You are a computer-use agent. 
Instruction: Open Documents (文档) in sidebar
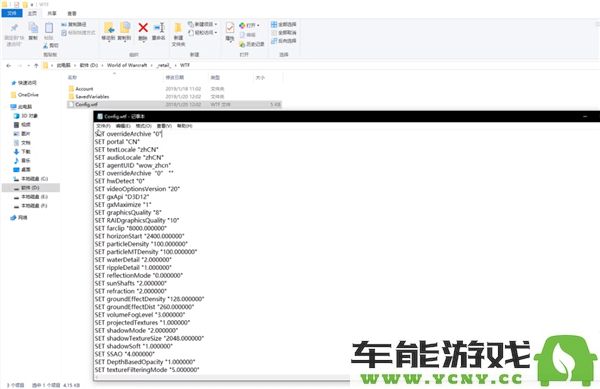coord(22,143)
